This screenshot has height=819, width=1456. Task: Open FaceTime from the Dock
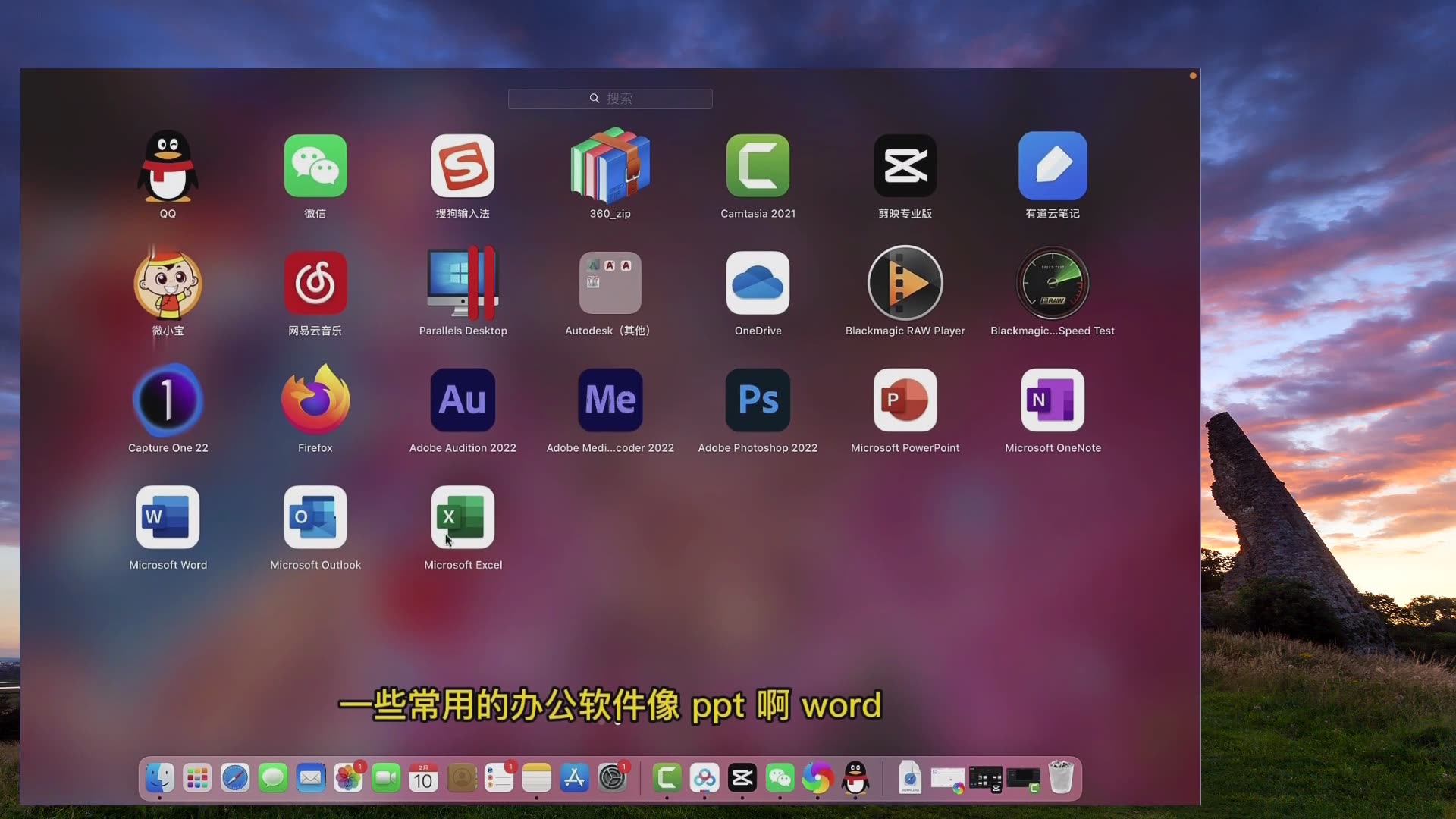(386, 778)
